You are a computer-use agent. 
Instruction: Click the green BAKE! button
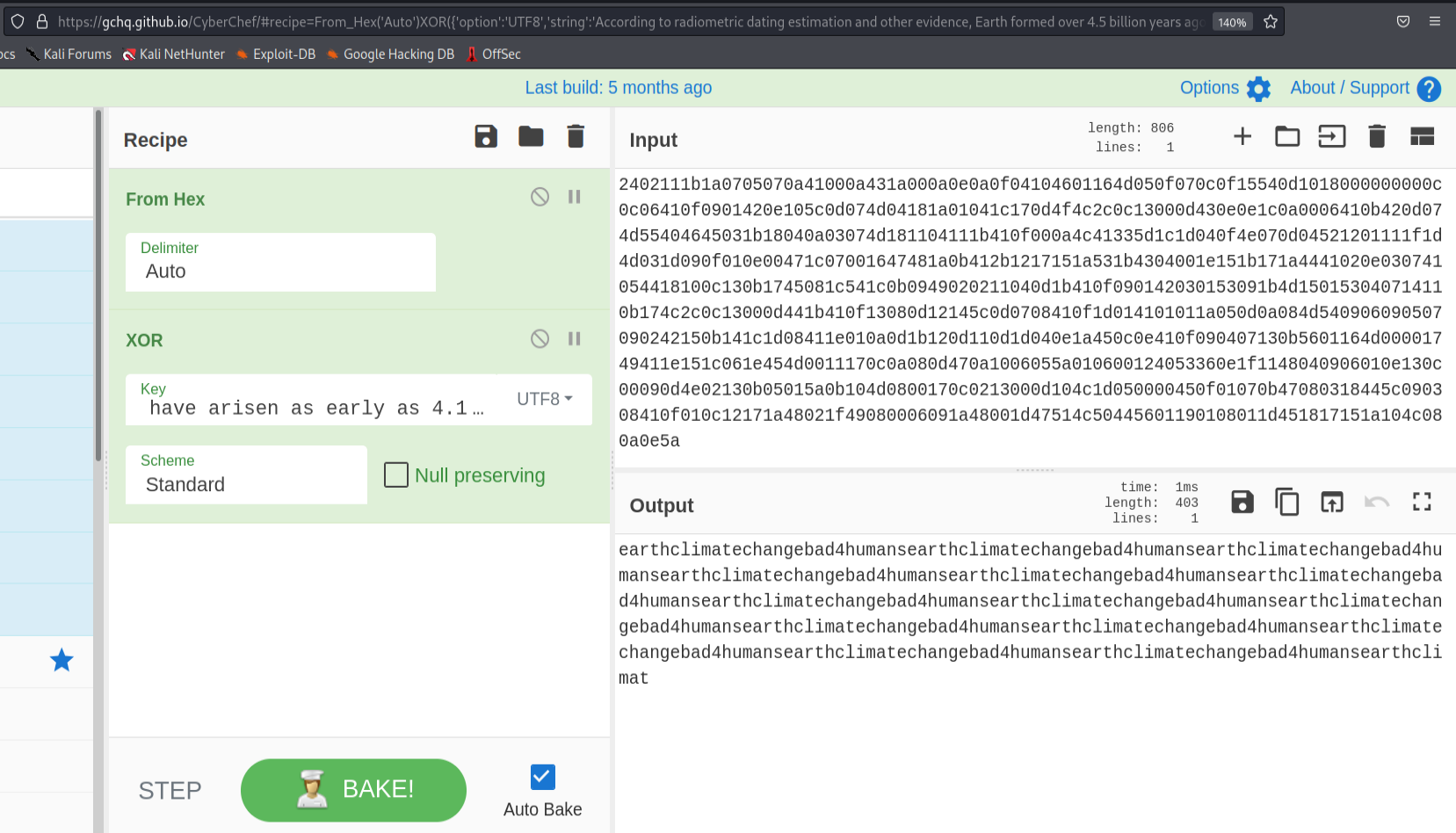[353, 790]
